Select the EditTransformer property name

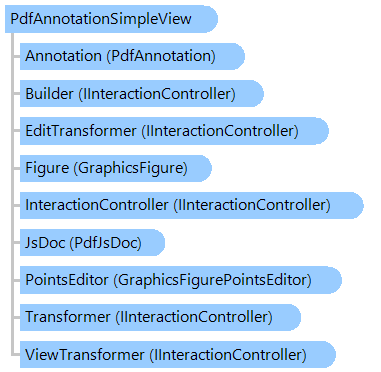point(81,131)
